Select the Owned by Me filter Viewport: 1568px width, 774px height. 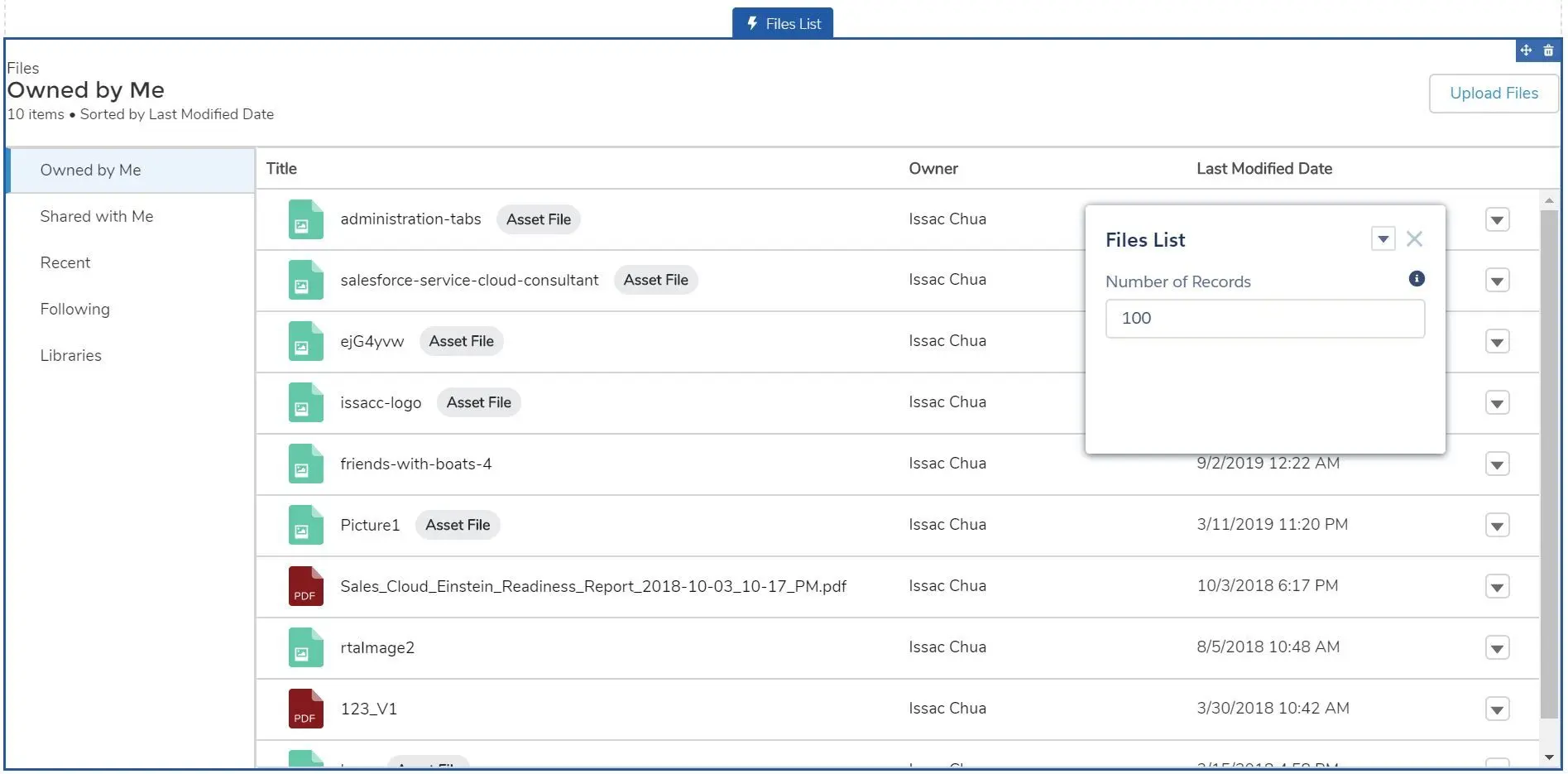pos(130,171)
